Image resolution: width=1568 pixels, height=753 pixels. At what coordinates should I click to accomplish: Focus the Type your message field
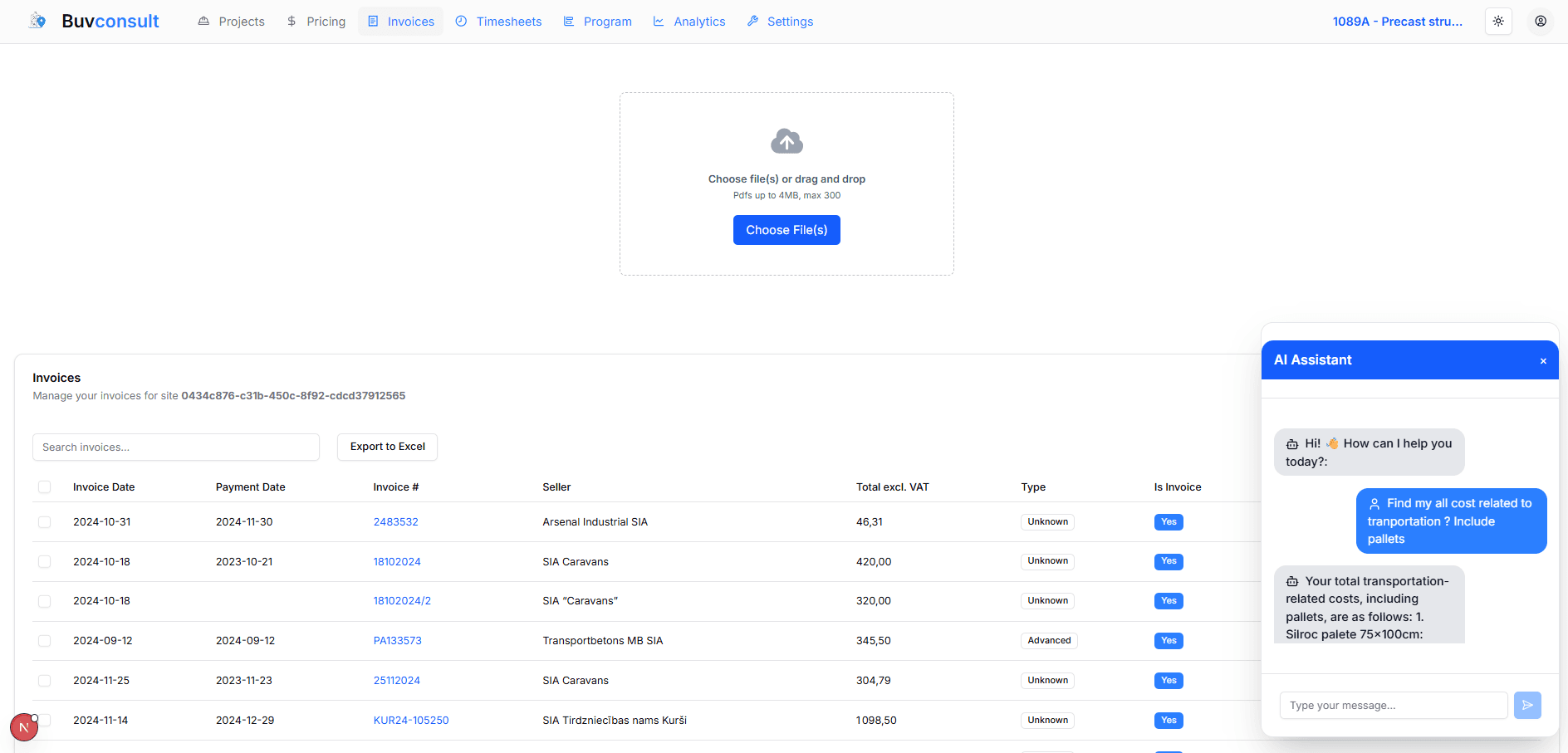click(x=1394, y=705)
